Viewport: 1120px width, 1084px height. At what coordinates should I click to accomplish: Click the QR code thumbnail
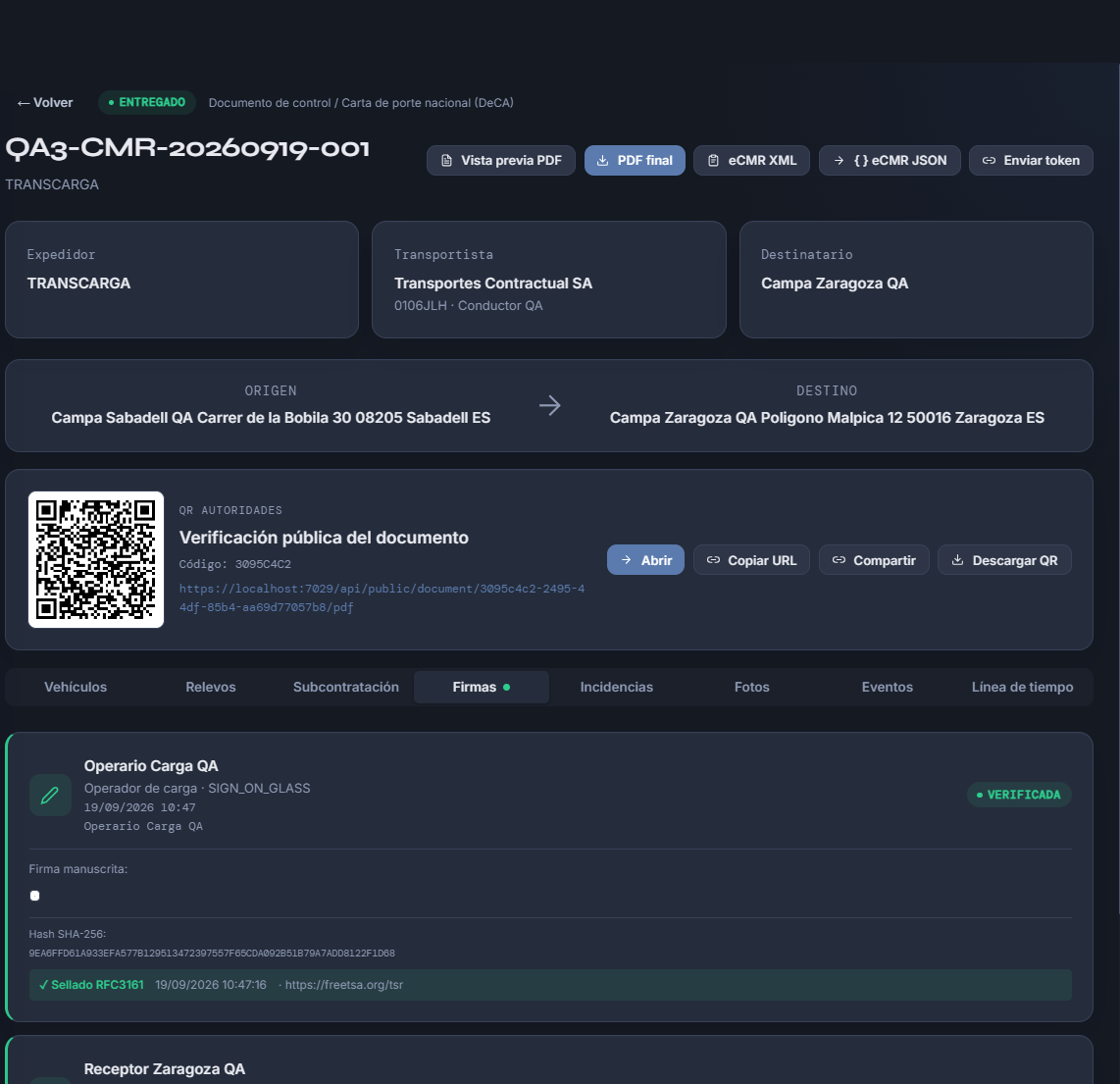[96, 559]
